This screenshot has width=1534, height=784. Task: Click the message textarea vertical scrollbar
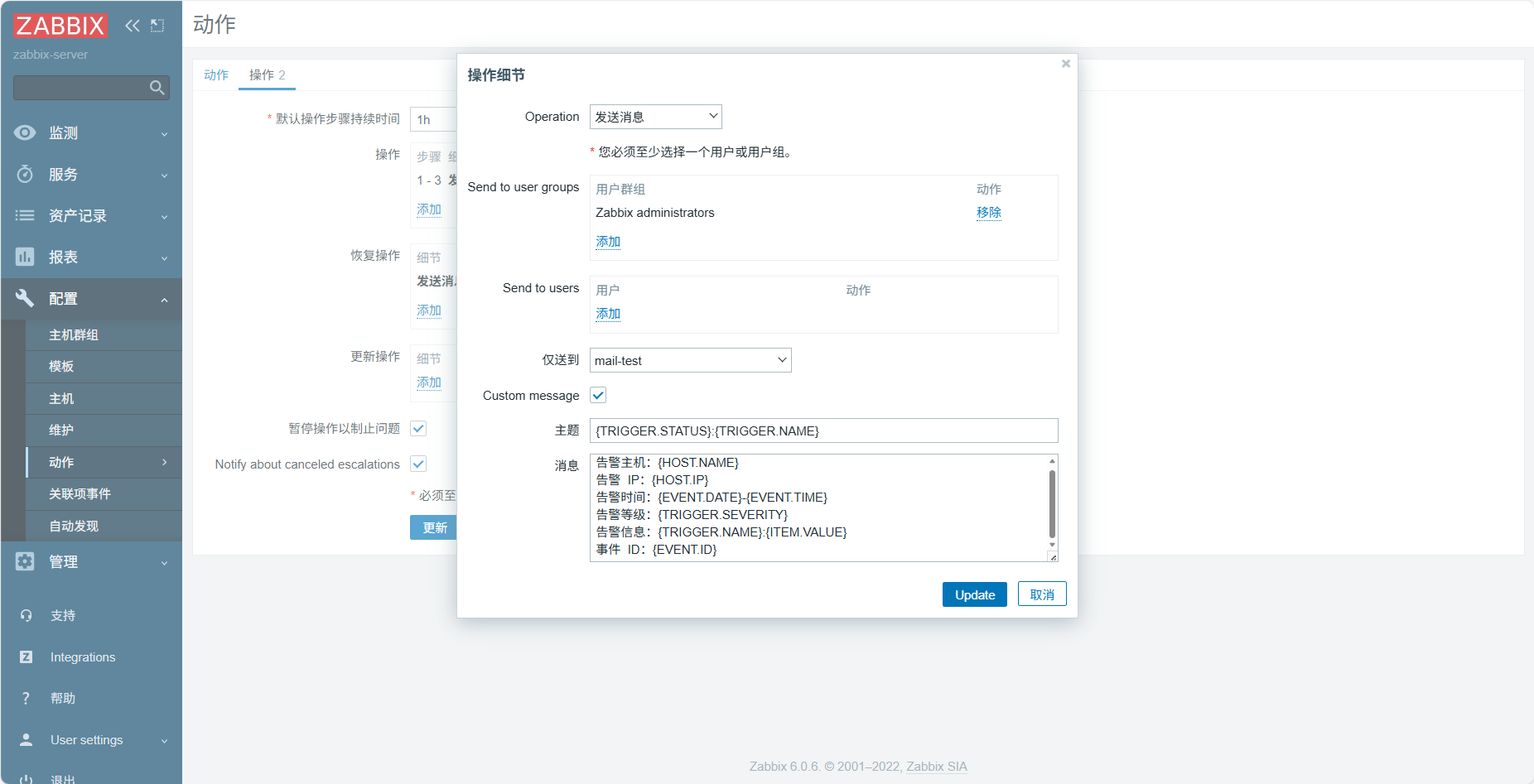[1052, 504]
